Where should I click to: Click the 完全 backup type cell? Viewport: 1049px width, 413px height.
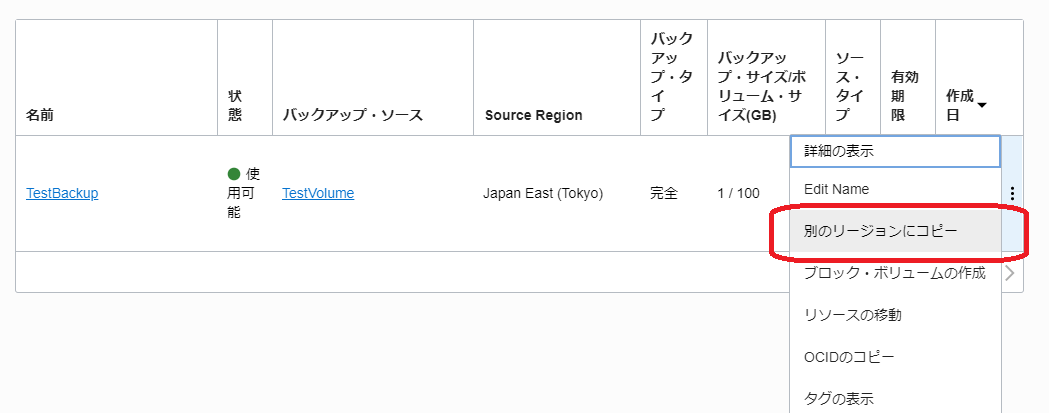point(664,193)
